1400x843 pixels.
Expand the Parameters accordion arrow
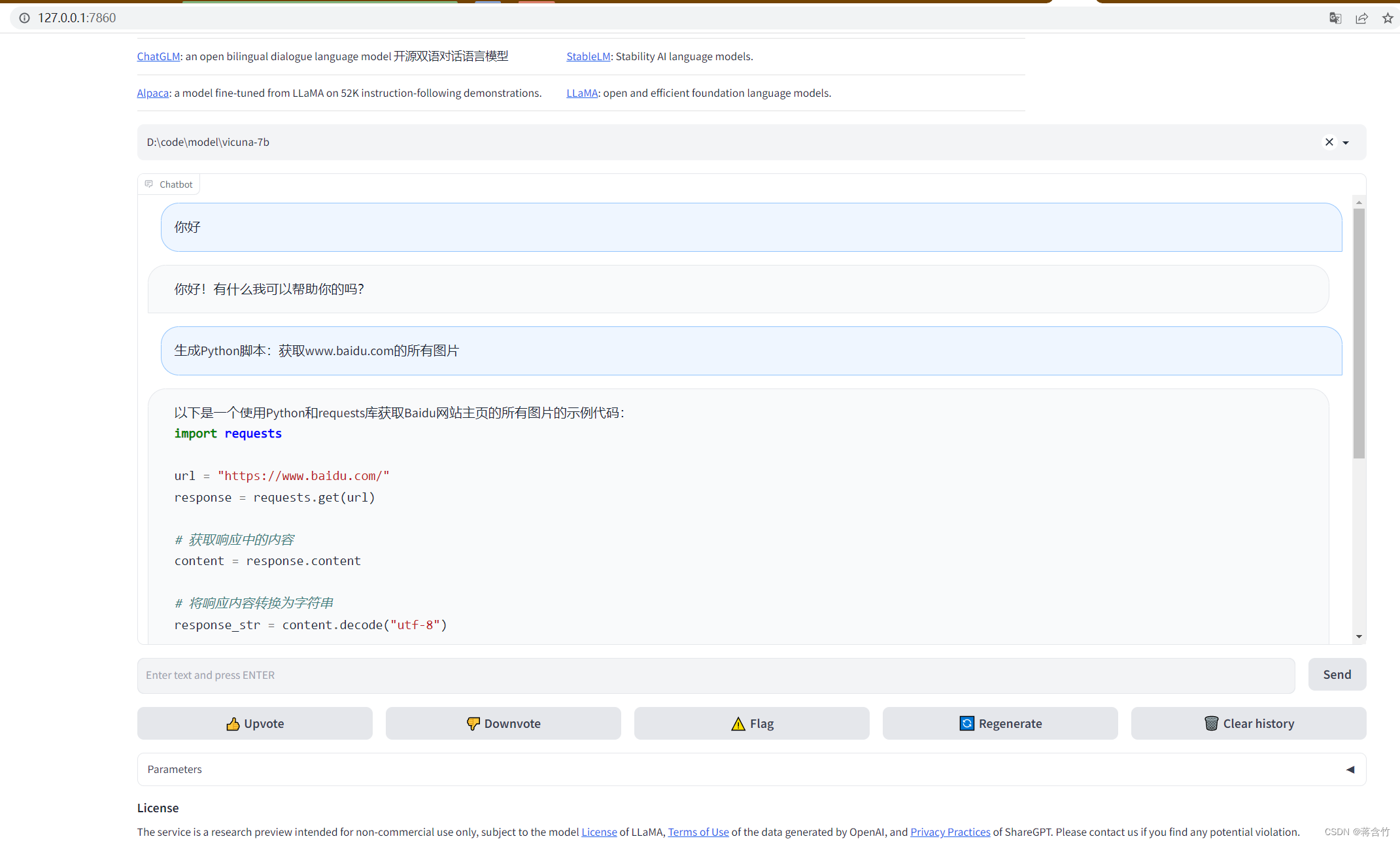pos(1350,769)
